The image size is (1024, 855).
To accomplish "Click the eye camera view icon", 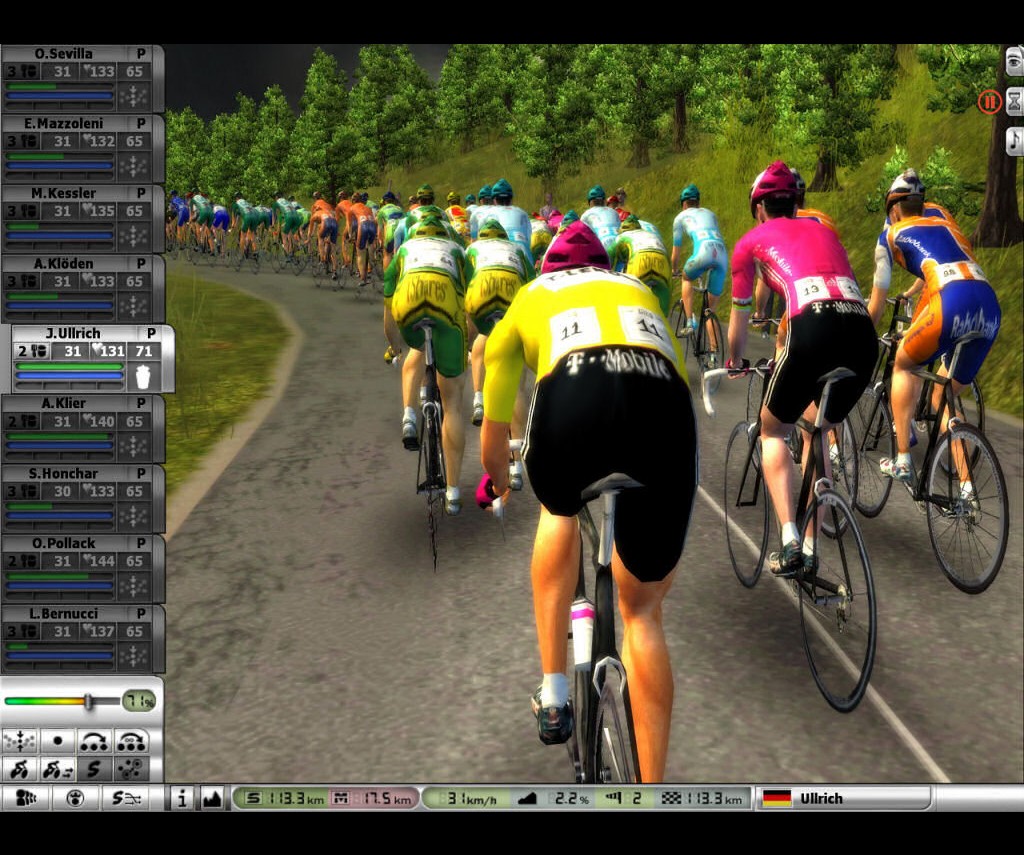I will 1014,62.
